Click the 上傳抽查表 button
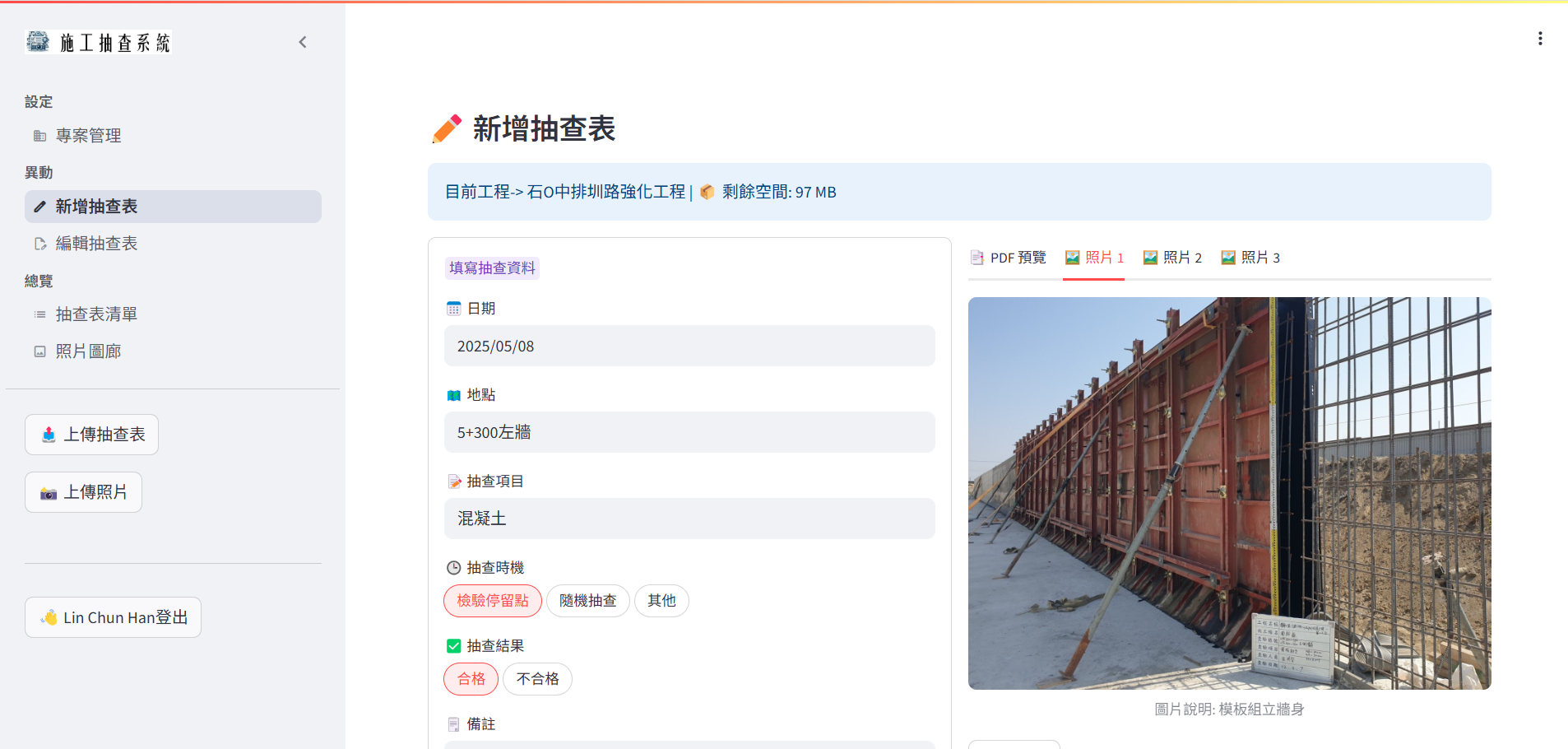The width and height of the screenshot is (1568, 749). 91,435
